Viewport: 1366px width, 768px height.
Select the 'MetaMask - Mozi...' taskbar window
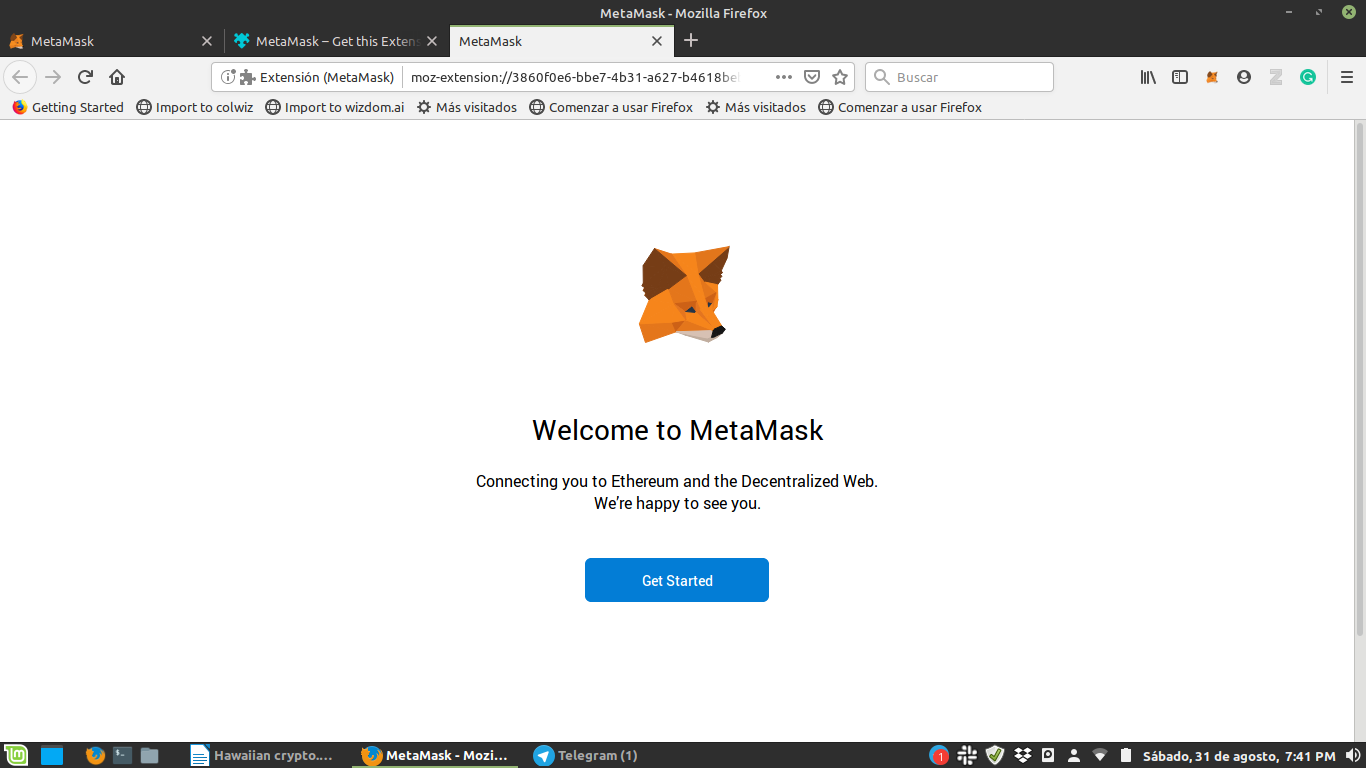436,755
